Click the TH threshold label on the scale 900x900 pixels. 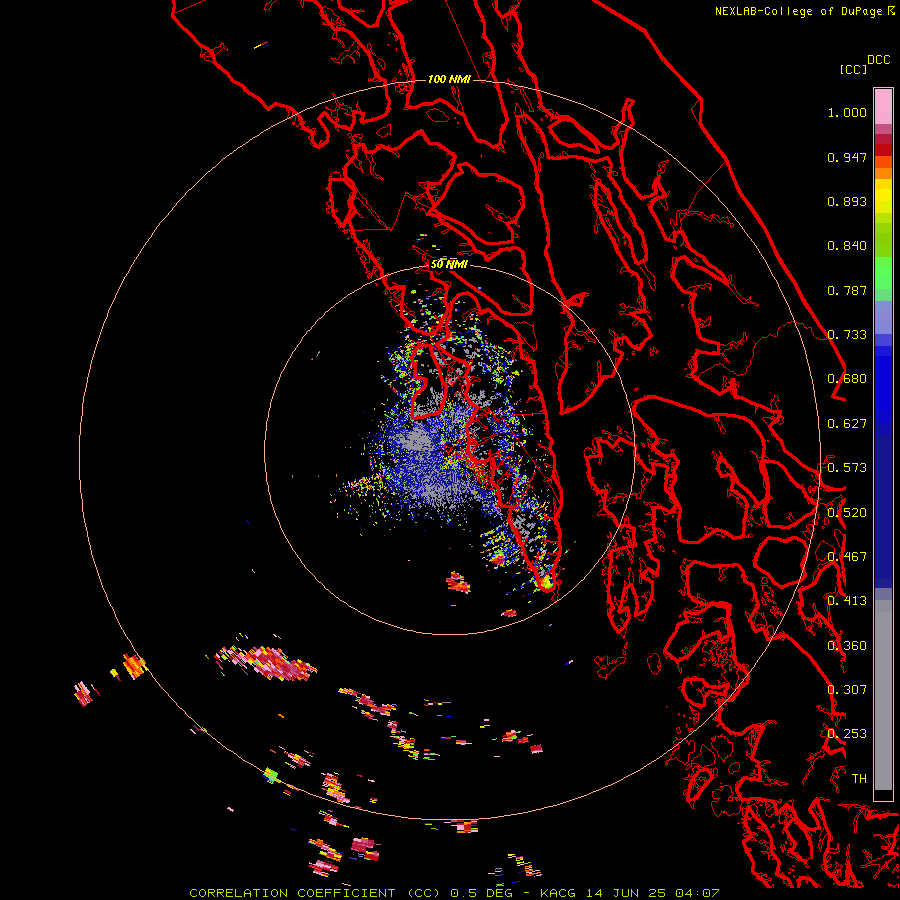pyautogui.click(x=859, y=779)
